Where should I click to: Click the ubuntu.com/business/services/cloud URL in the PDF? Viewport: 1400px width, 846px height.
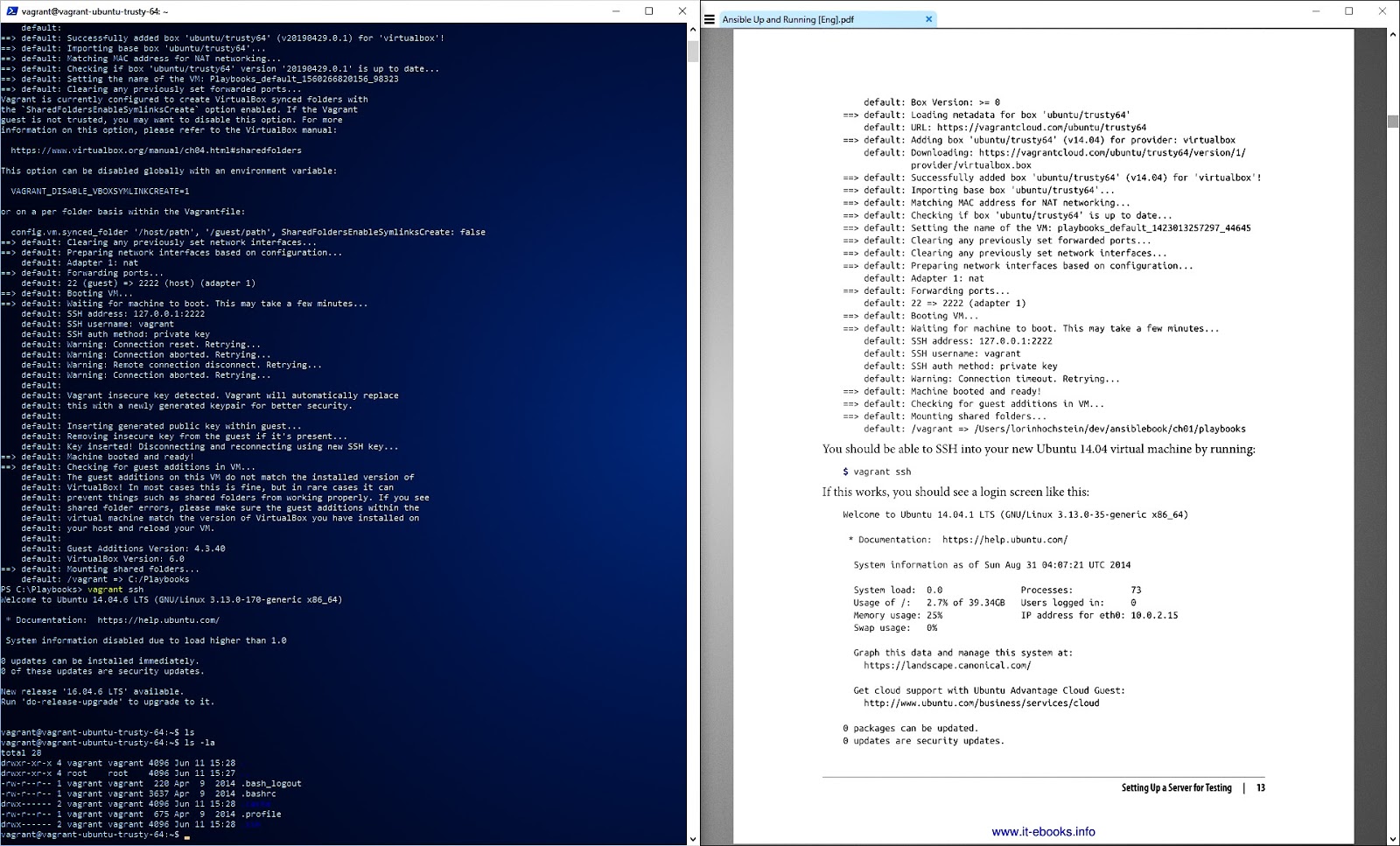pyautogui.click(x=981, y=703)
